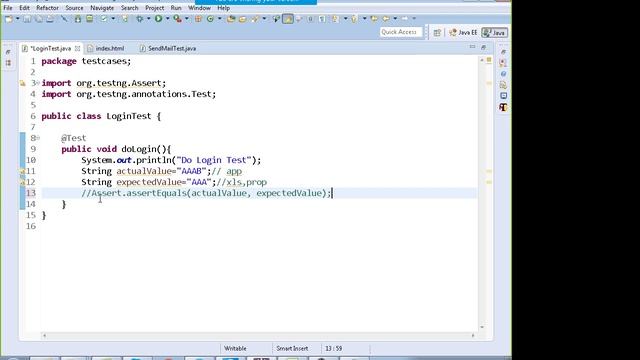Click the Save All toolbar icon
Screen dimensions: 640x360
point(39,19)
